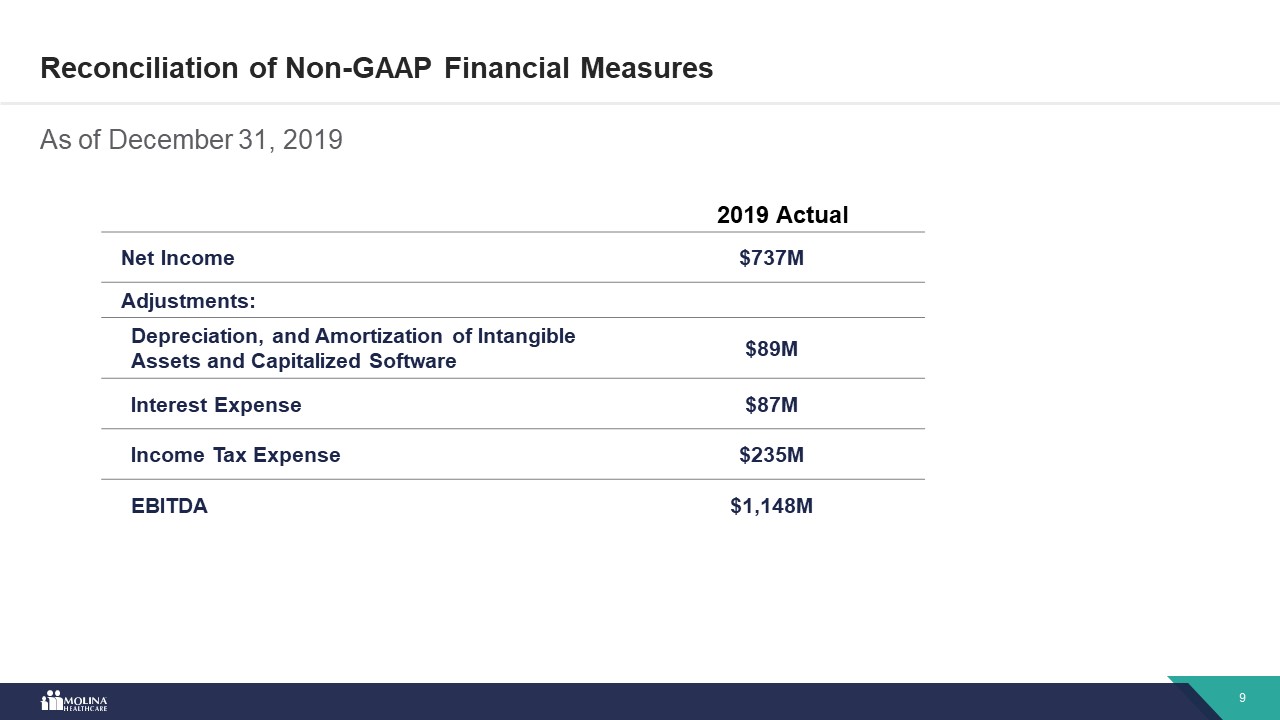Select the EBITDA row label
1280x720 pixels.
click(x=170, y=506)
